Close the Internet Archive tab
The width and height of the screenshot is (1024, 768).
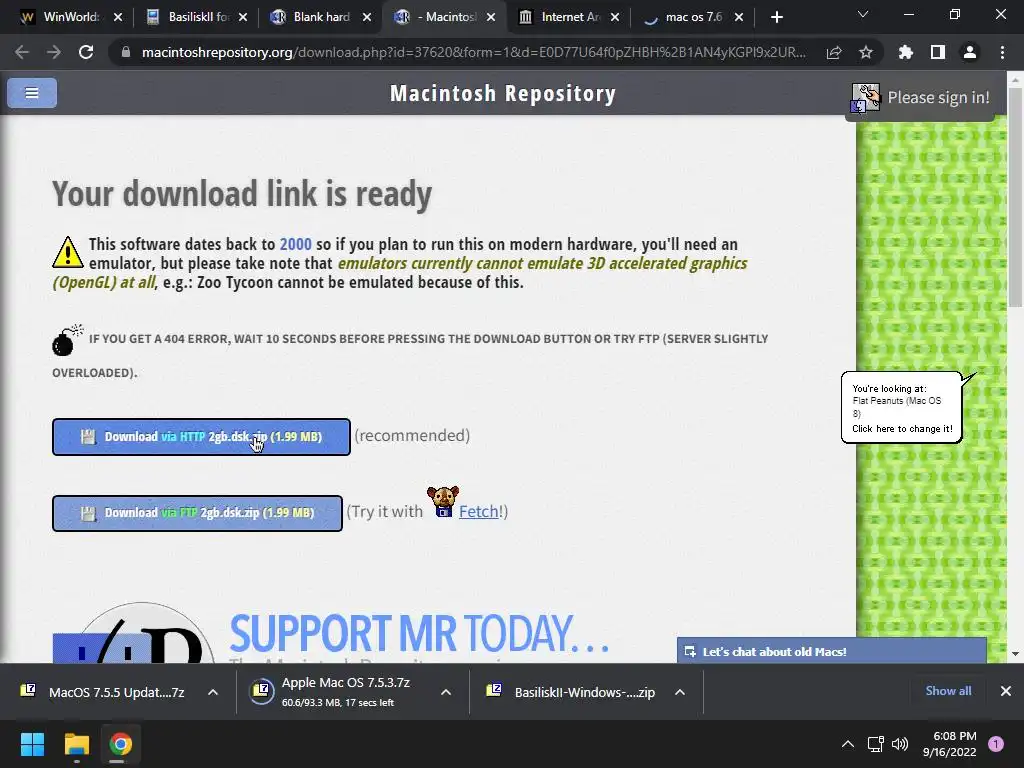(x=615, y=17)
